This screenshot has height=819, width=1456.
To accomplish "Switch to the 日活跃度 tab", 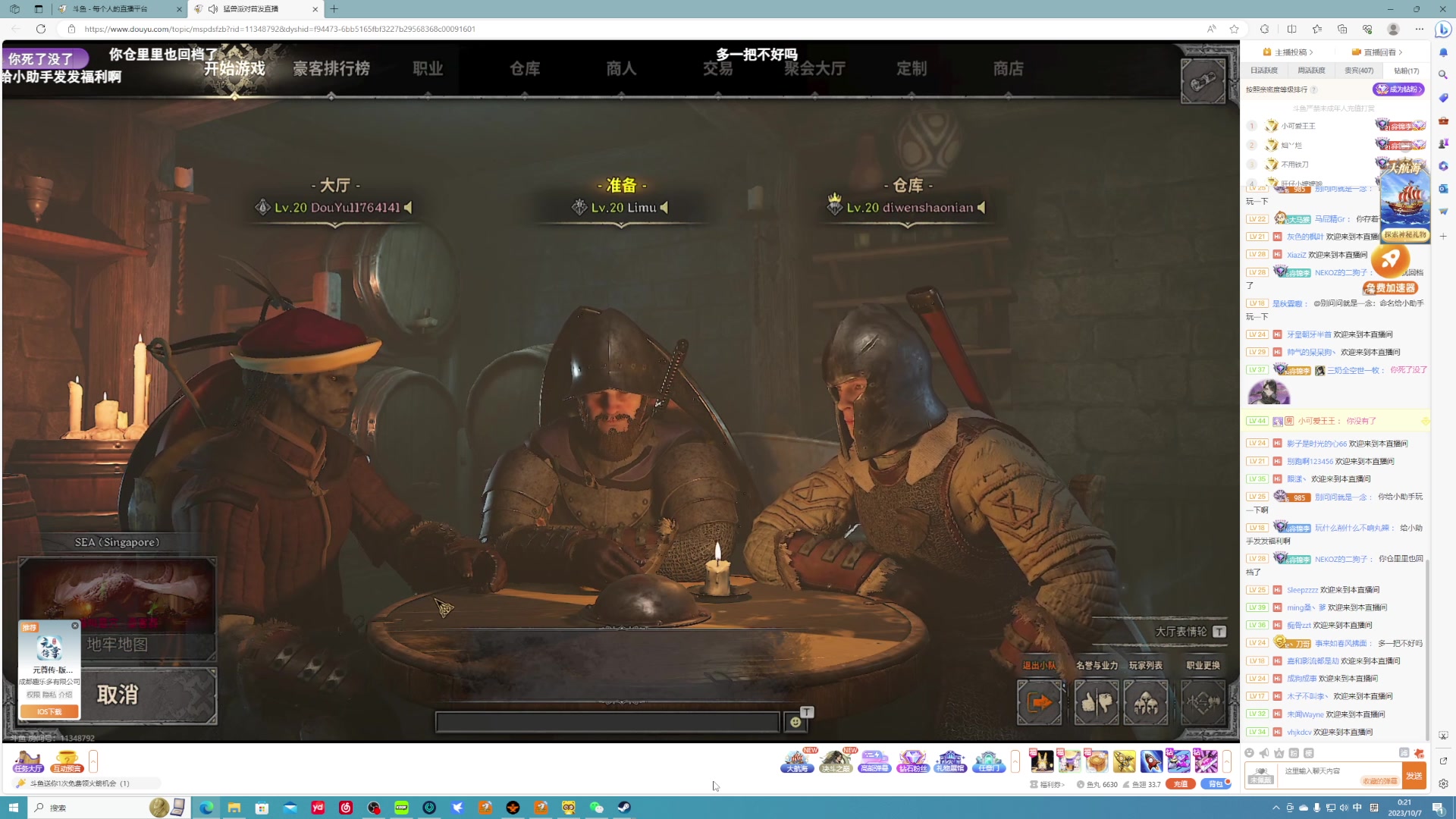I will pyautogui.click(x=1264, y=71).
